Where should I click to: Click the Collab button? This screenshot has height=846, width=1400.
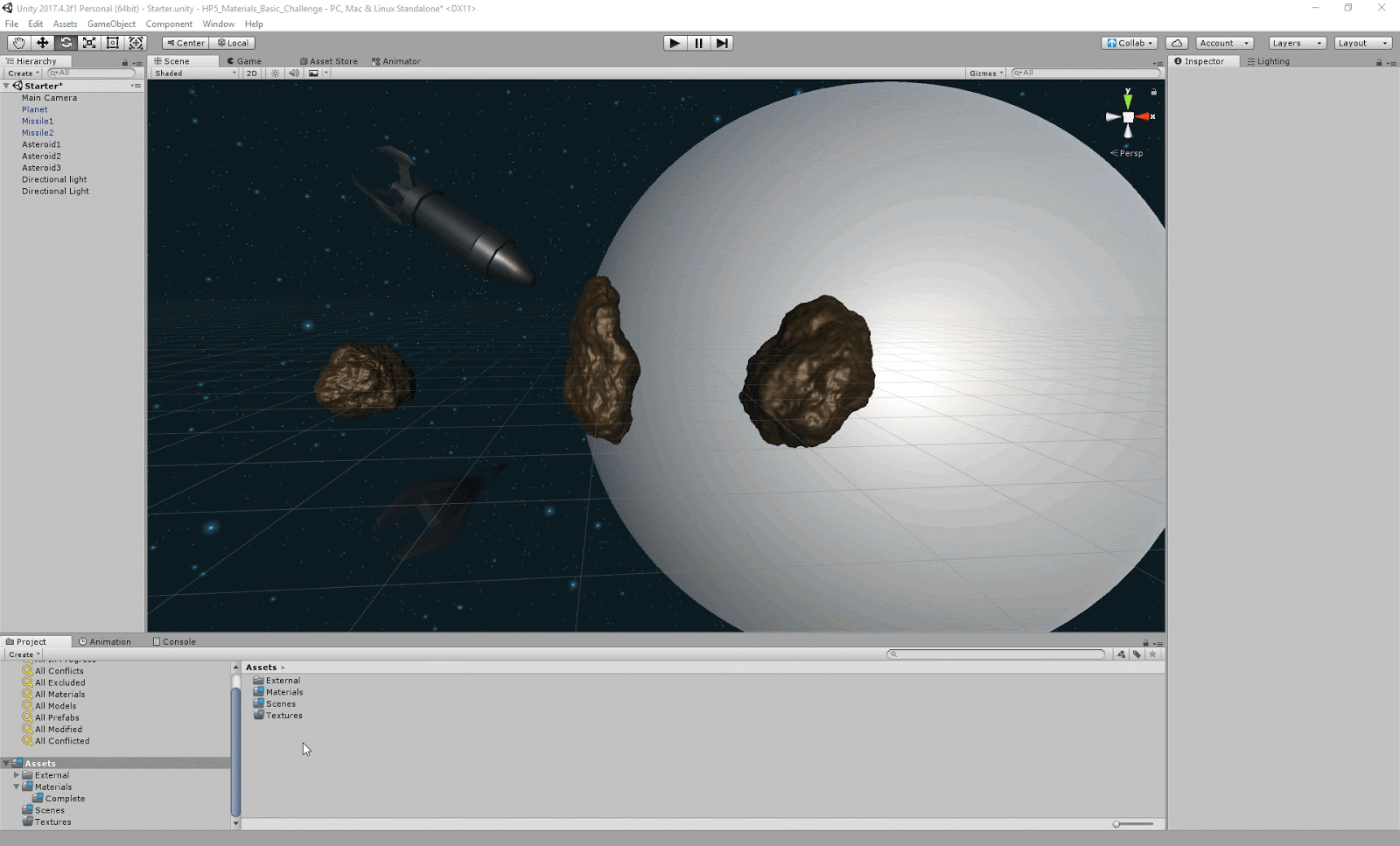(1130, 43)
